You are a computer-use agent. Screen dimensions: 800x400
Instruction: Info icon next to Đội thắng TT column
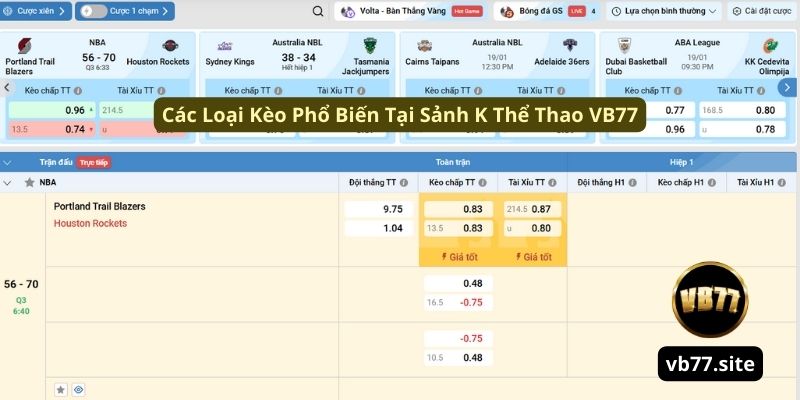404,183
